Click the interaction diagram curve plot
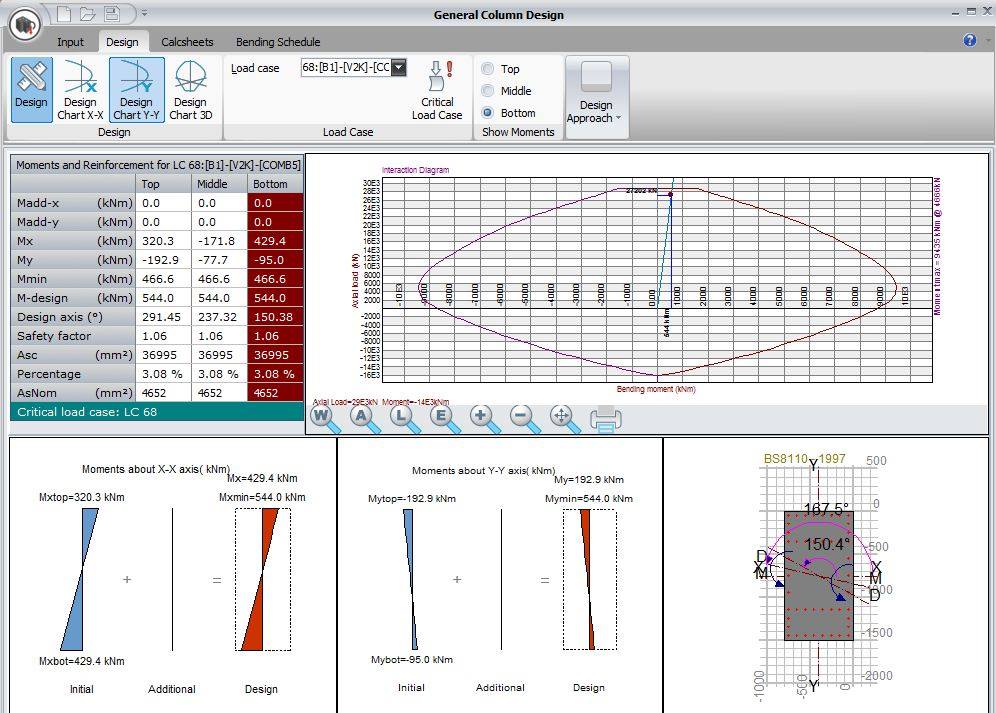The image size is (996, 713). coord(657,280)
